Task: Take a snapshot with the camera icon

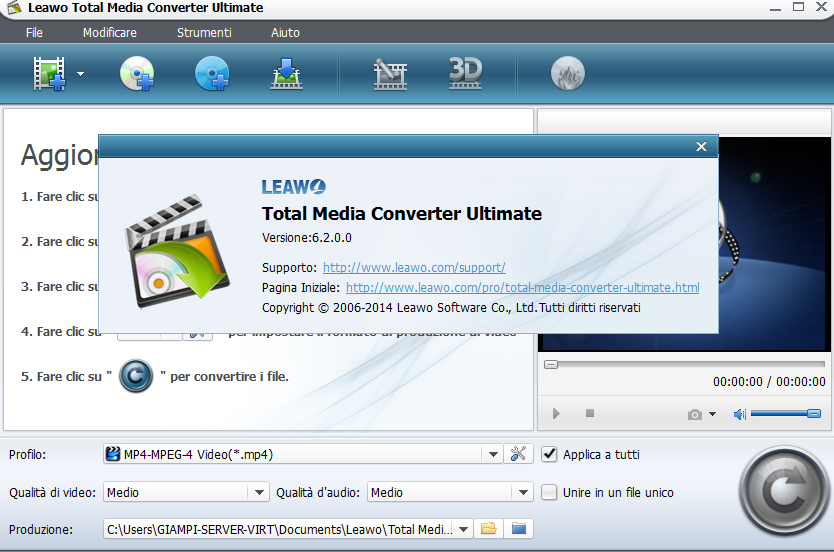Action: point(694,414)
